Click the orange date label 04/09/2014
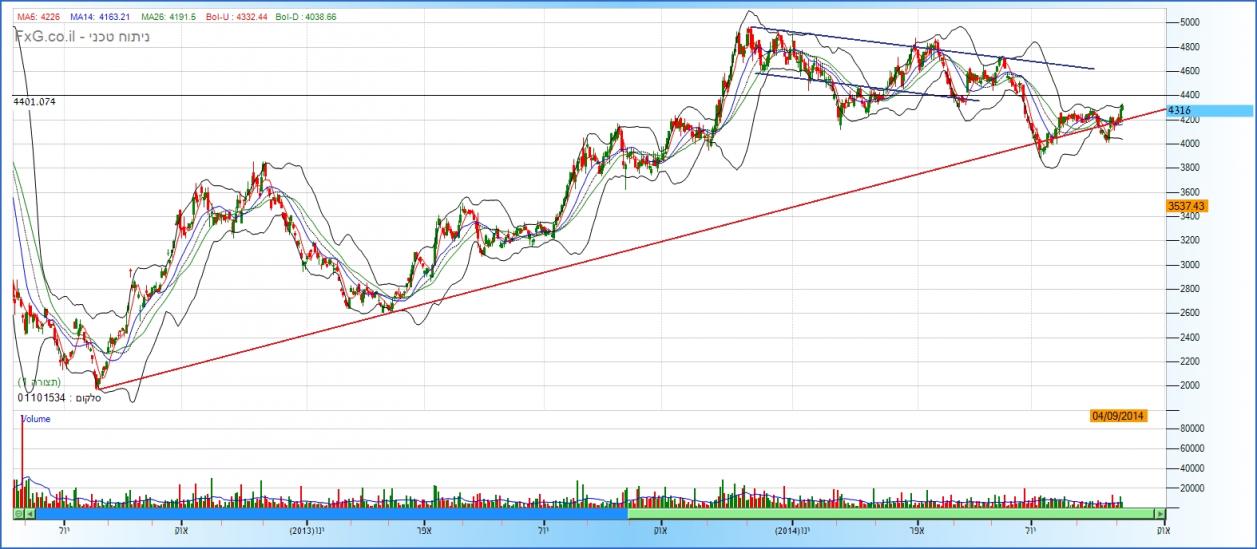1257x549 pixels. pyautogui.click(x=1118, y=415)
